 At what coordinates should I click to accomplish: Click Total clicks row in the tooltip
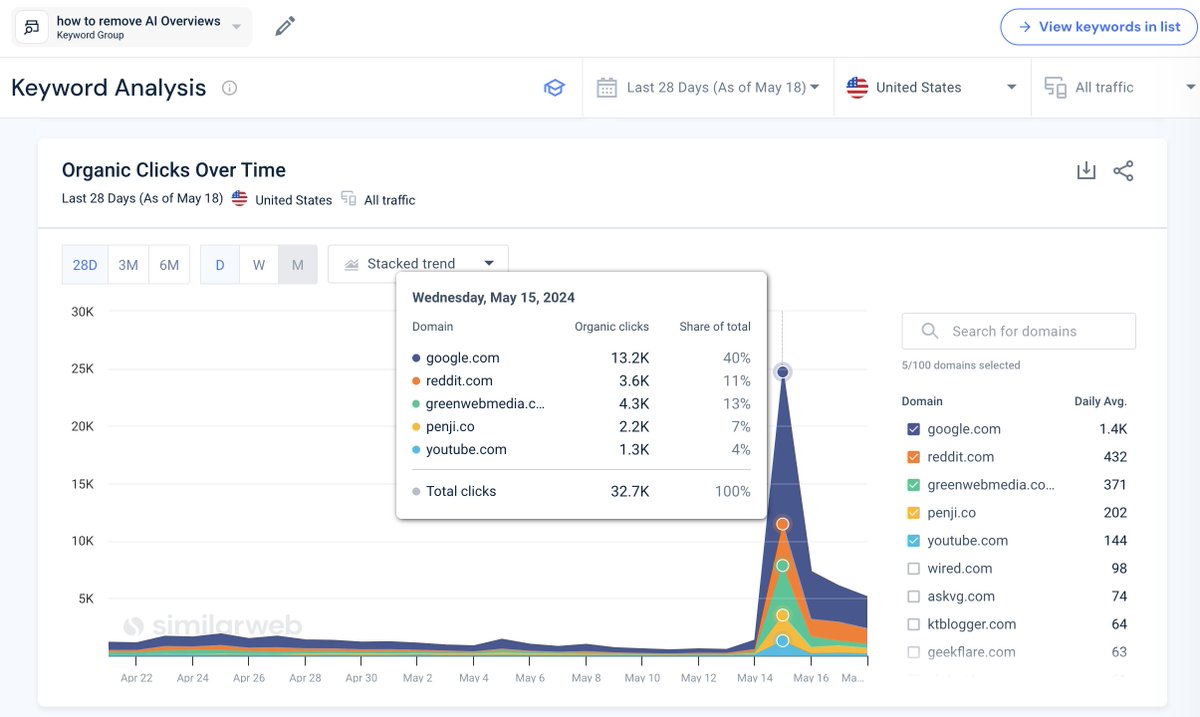(x=581, y=491)
